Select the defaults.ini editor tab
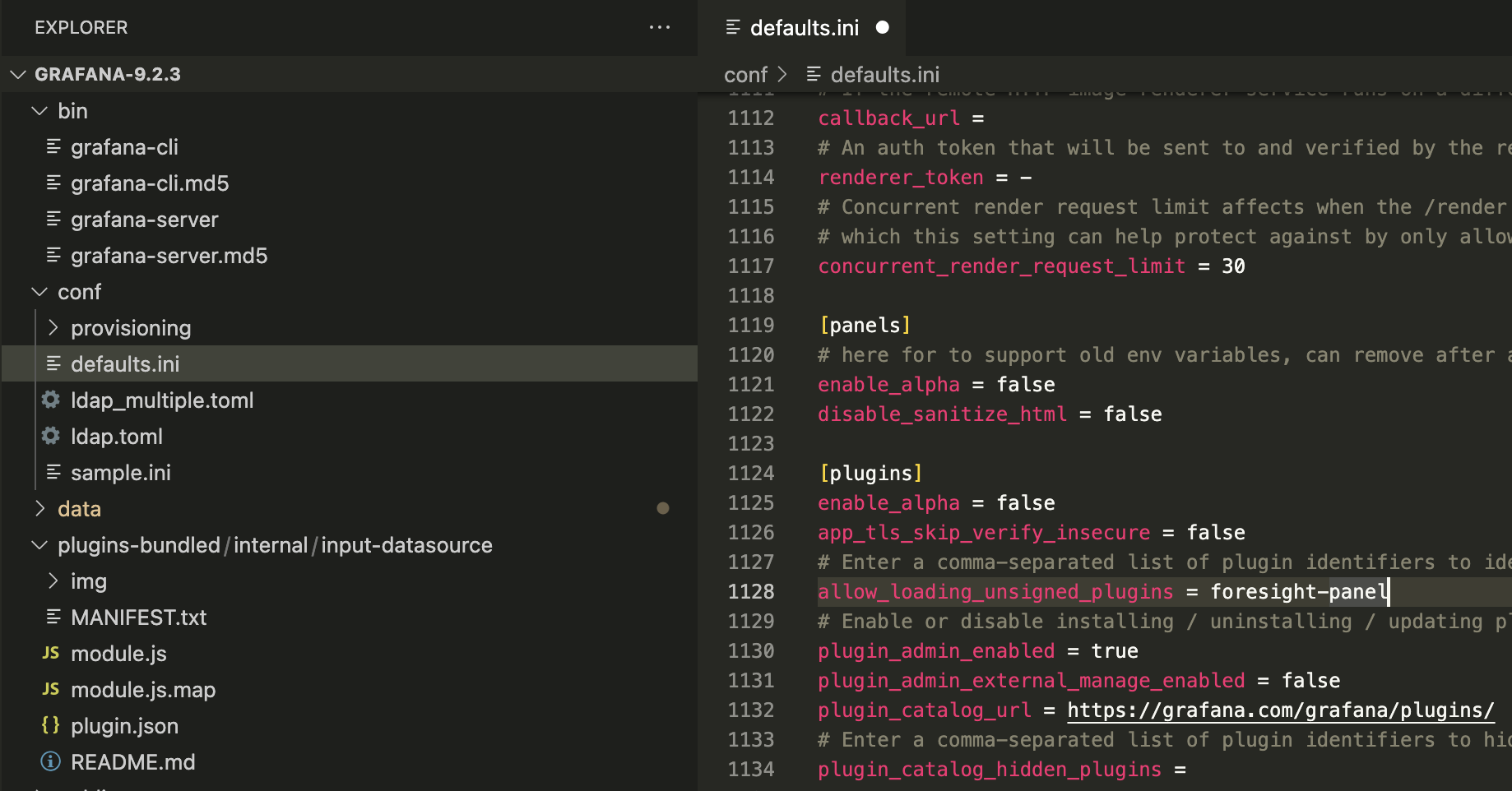The height and width of the screenshot is (791, 1512). coord(802,28)
